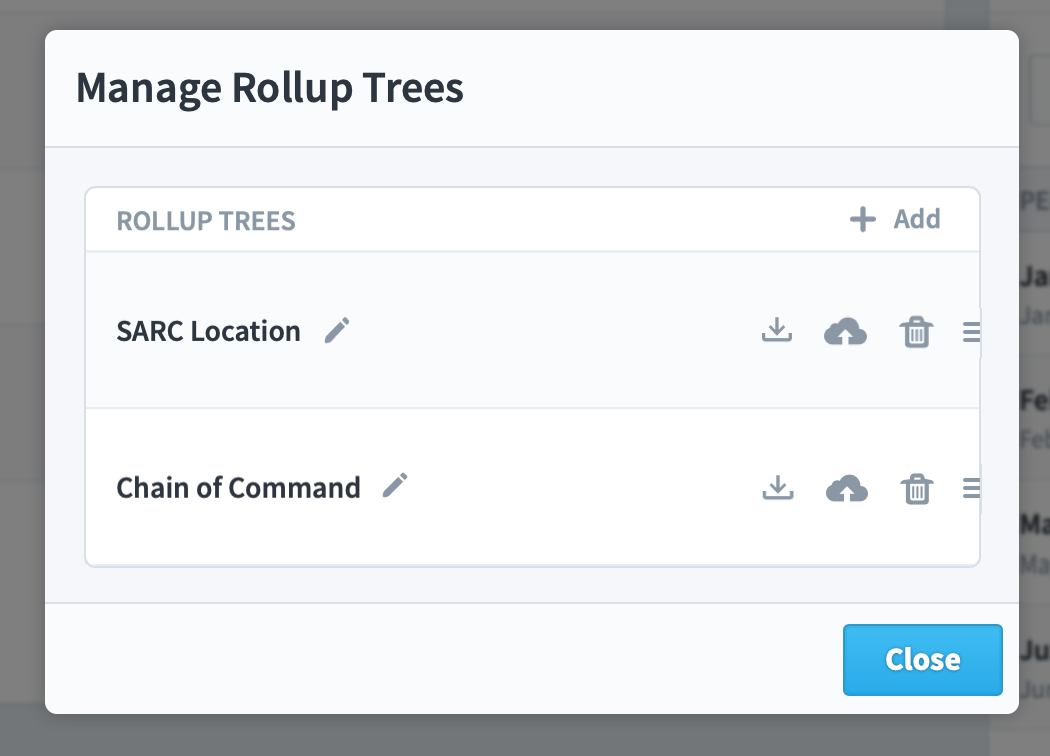The image size is (1050, 756).
Task: Click the Manage Rollup Trees title
Action: pyautogui.click(x=270, y=88)
